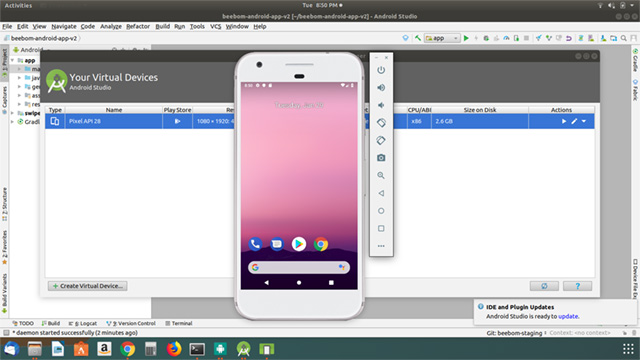Image resolution: width=640 pixels, height=360 pixels.
Task: Collapse the app module tree node
Action: 13,60
